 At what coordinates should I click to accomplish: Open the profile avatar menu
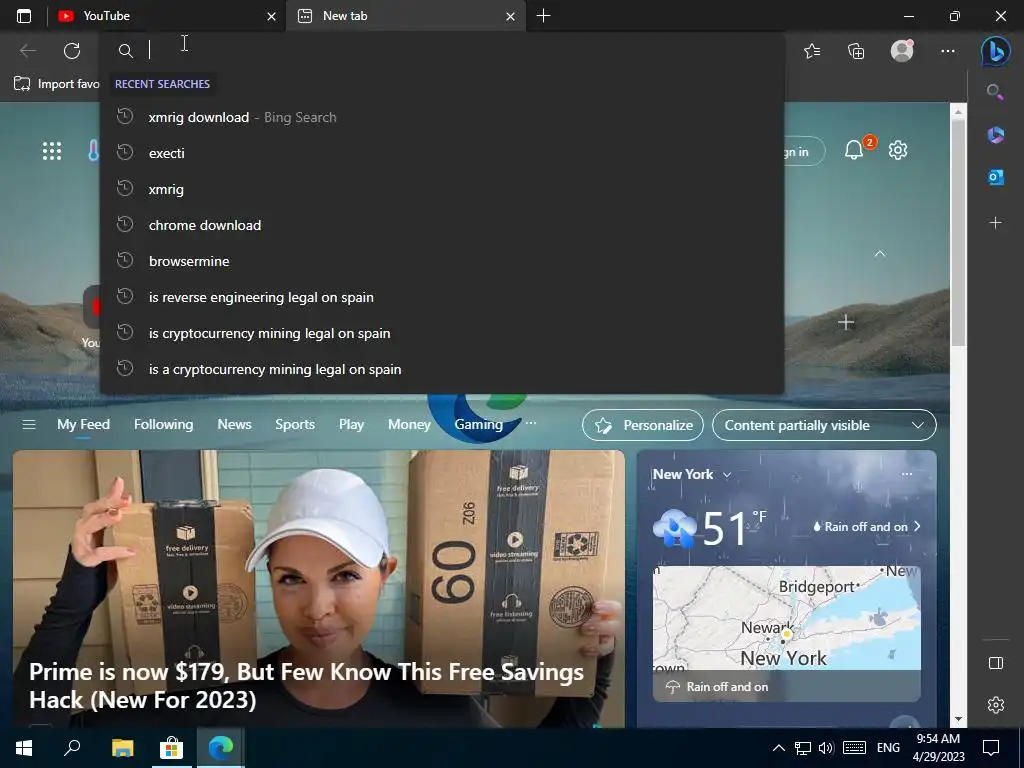tap(902, 50)
